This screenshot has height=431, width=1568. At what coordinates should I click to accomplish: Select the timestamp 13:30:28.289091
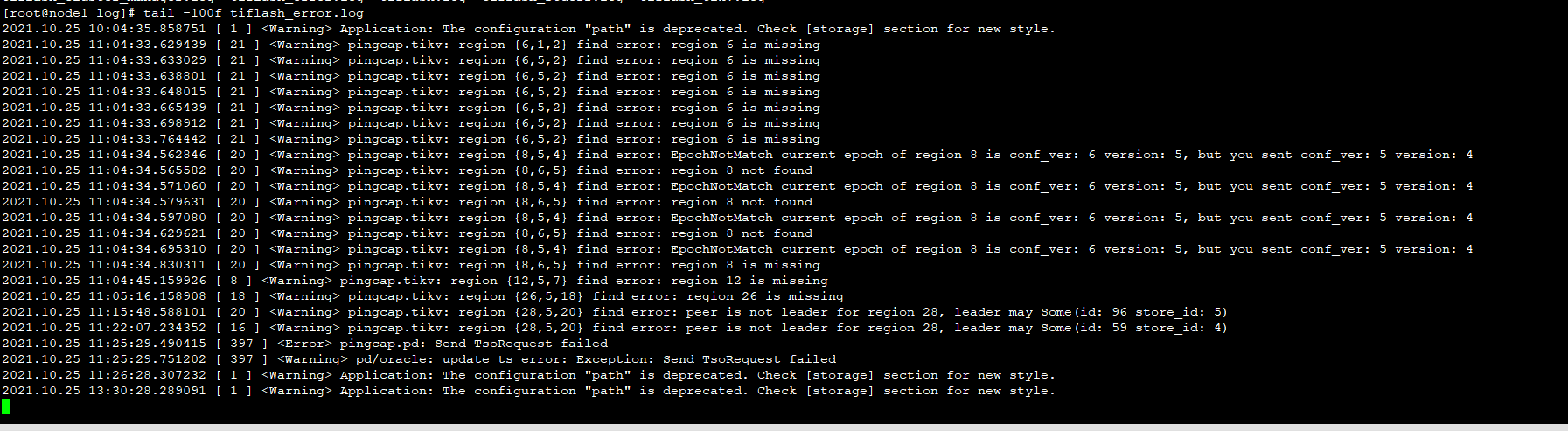point(147,391)
